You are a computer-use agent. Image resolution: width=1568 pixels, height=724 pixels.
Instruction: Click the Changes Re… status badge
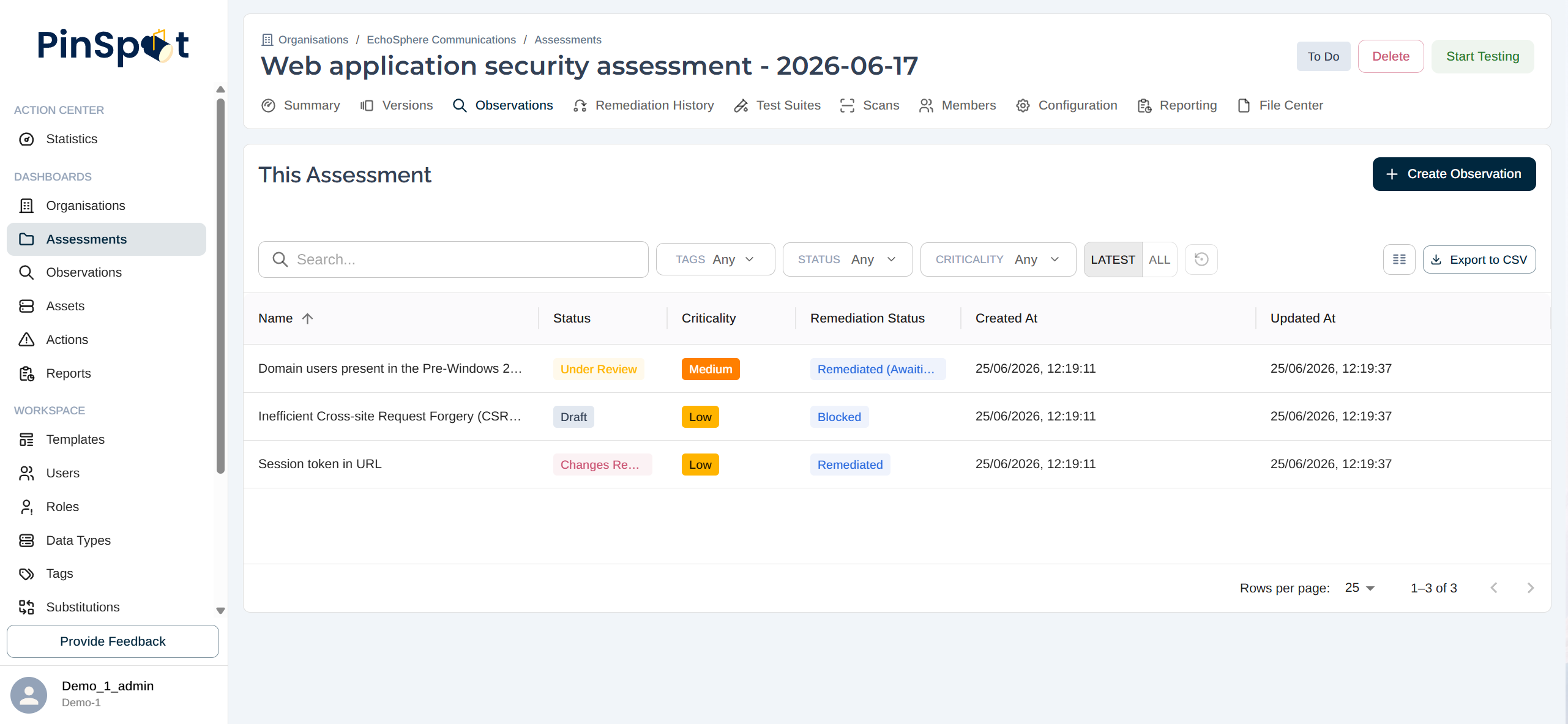pyautogui.click(x=602, y=465)
